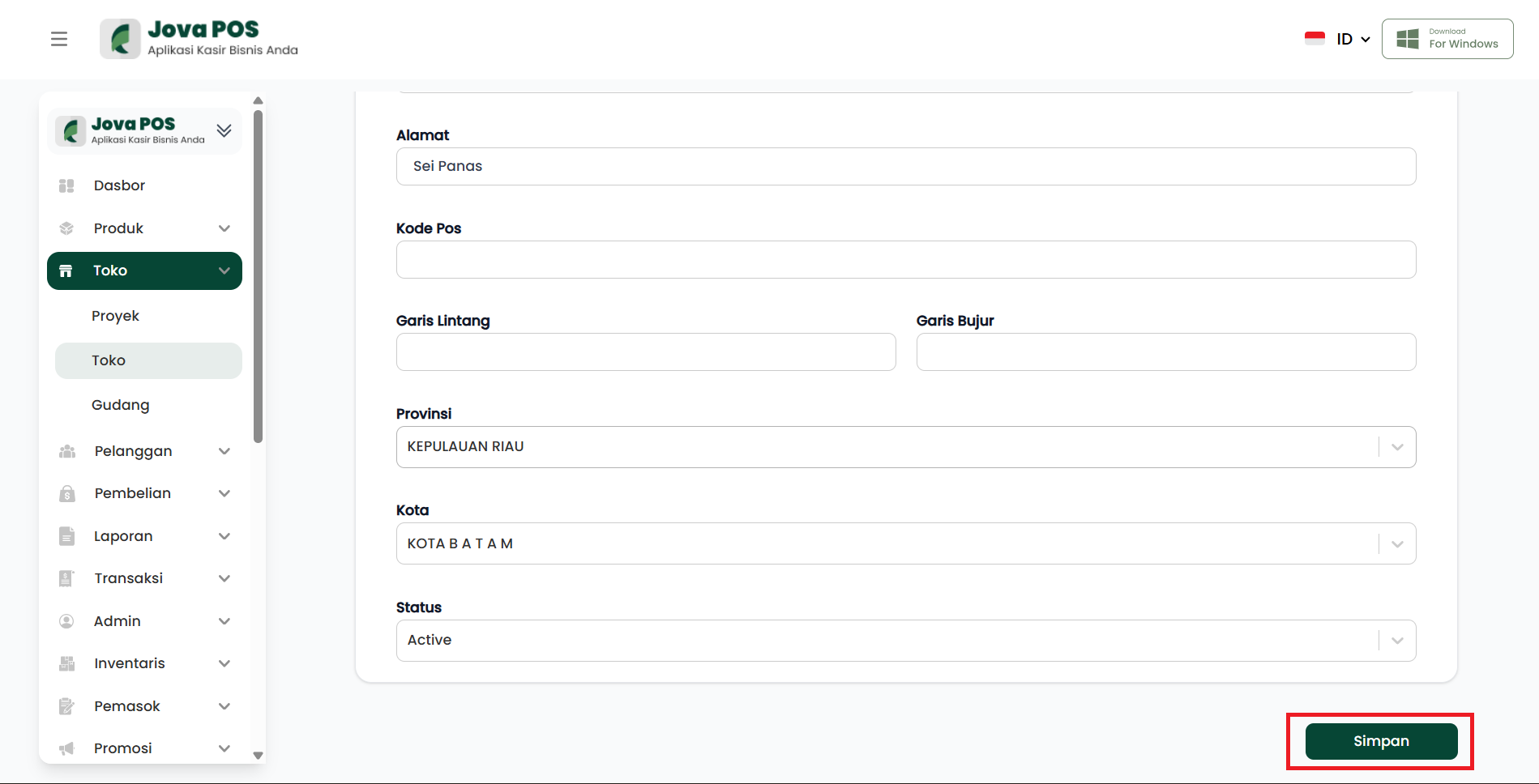Click the hamburger menu icon
Image resolution: width=1539 pixels, height=784 pixels.
pyautogui.click(x=59, y=39)
